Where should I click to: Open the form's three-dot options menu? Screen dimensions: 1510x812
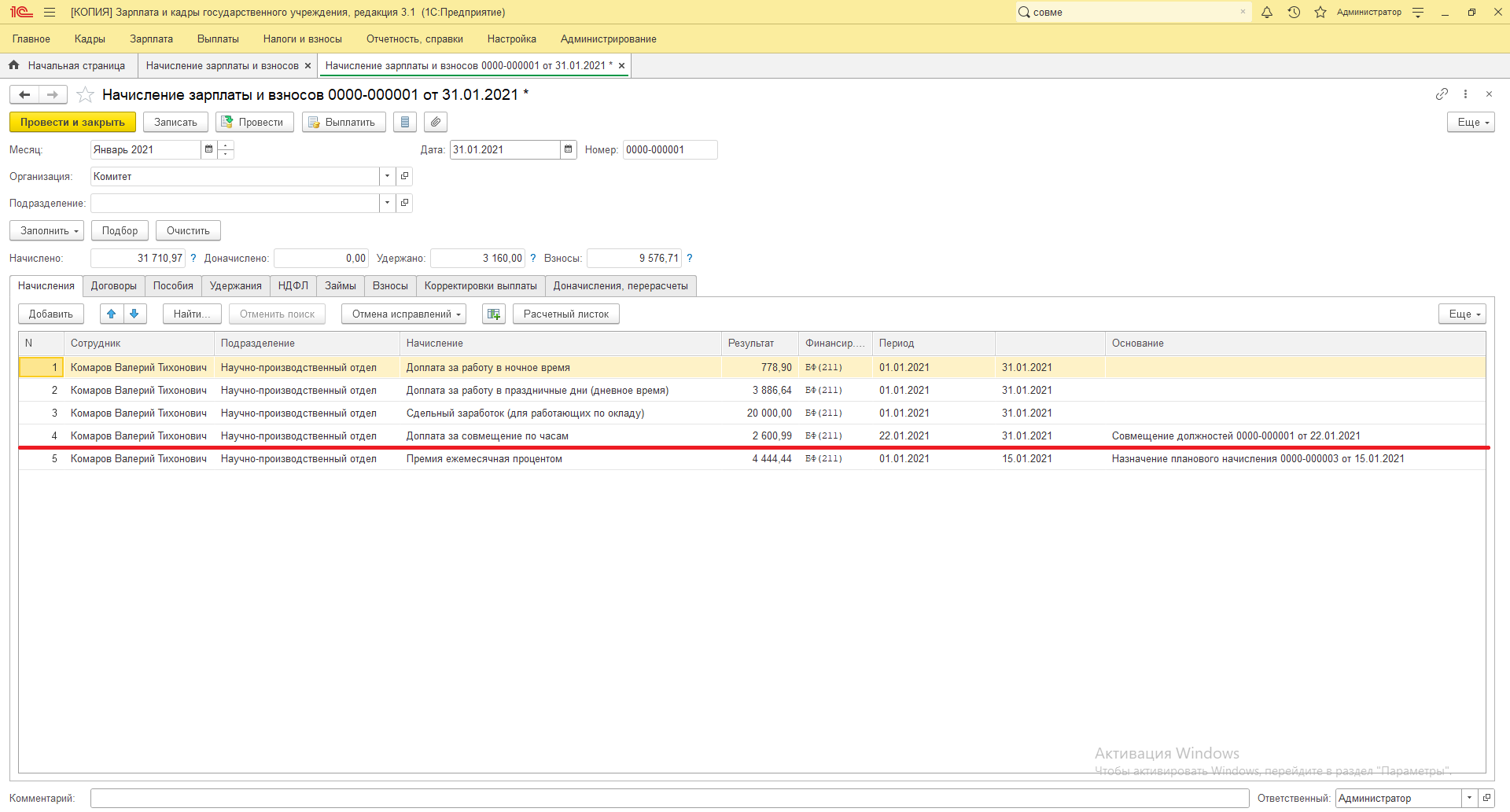click(1465, 94)
